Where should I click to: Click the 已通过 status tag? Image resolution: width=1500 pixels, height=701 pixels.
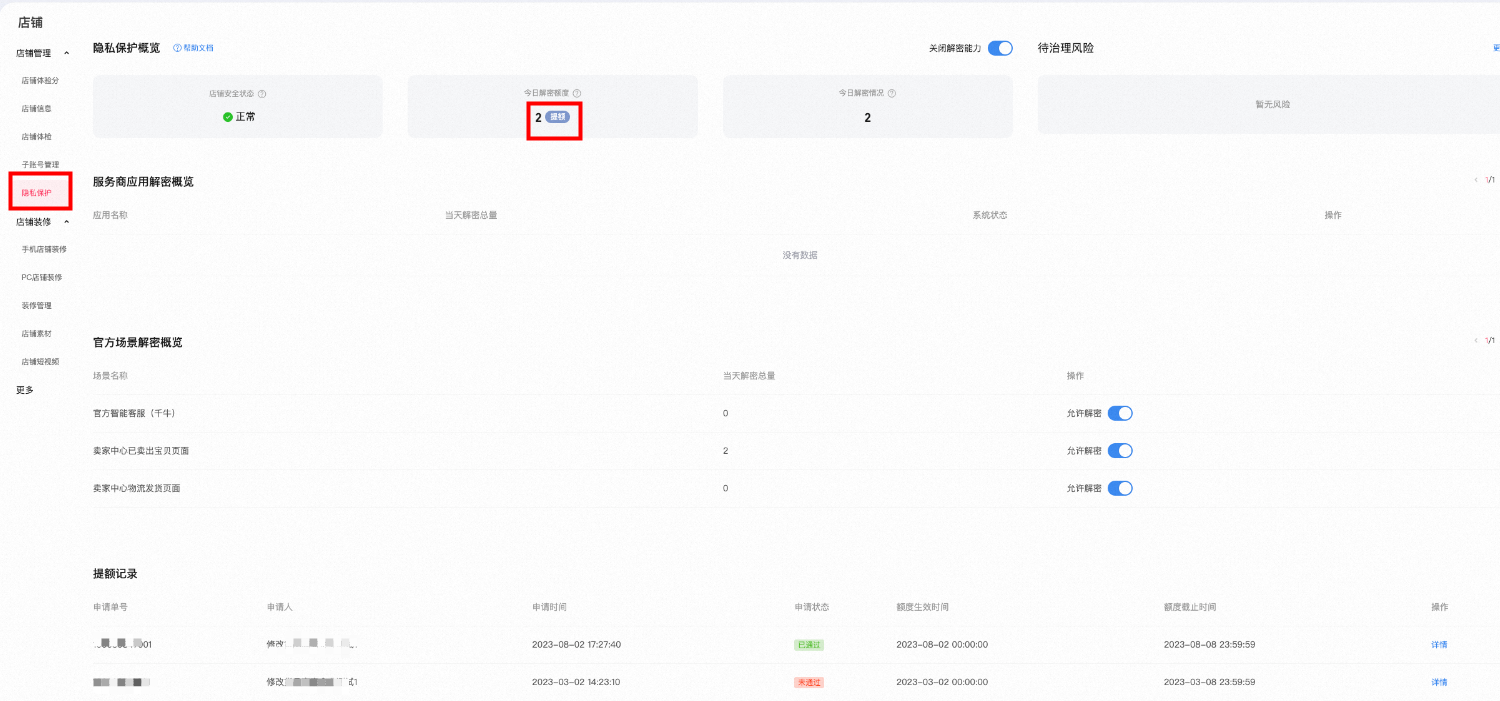(x=809, y=645)
